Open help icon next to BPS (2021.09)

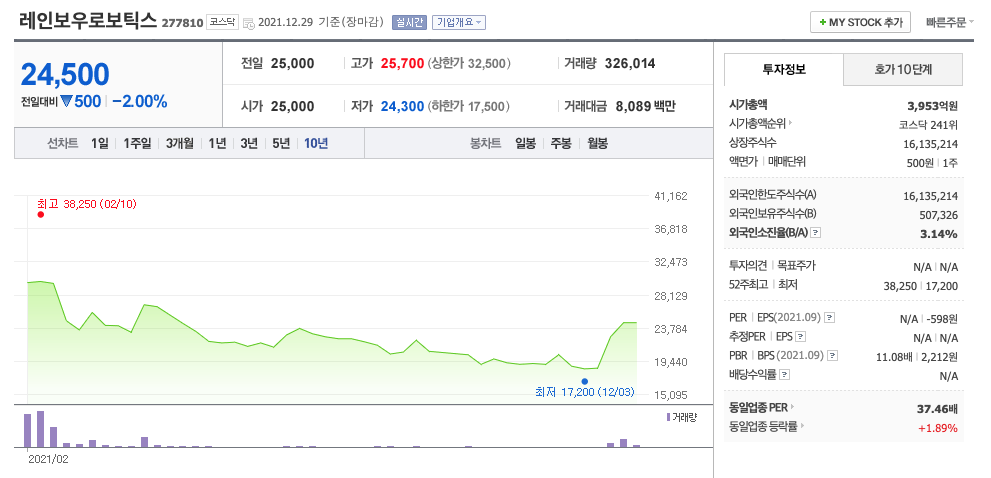click(833, 356)
